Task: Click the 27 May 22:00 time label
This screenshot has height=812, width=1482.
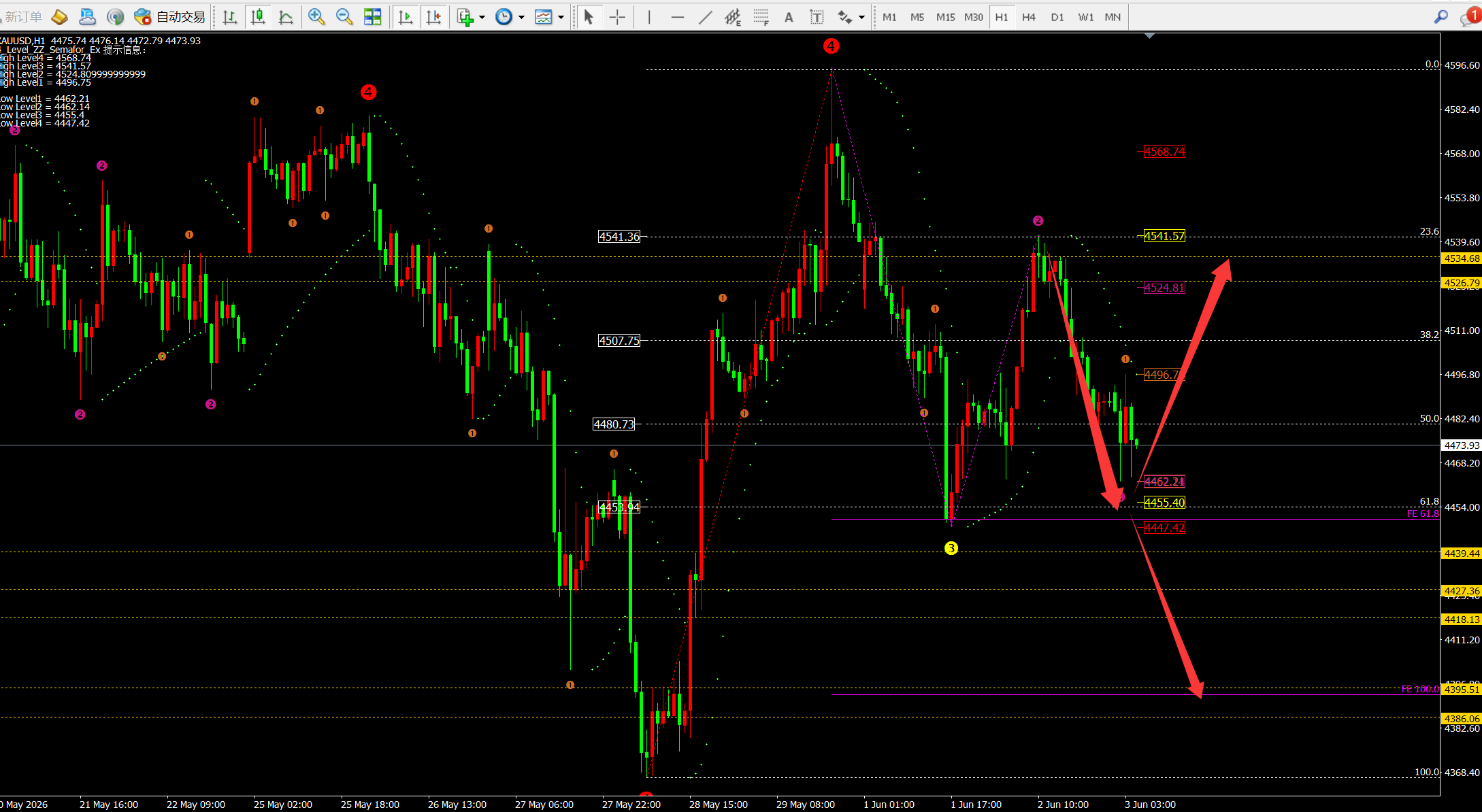Action: point(631,805)
